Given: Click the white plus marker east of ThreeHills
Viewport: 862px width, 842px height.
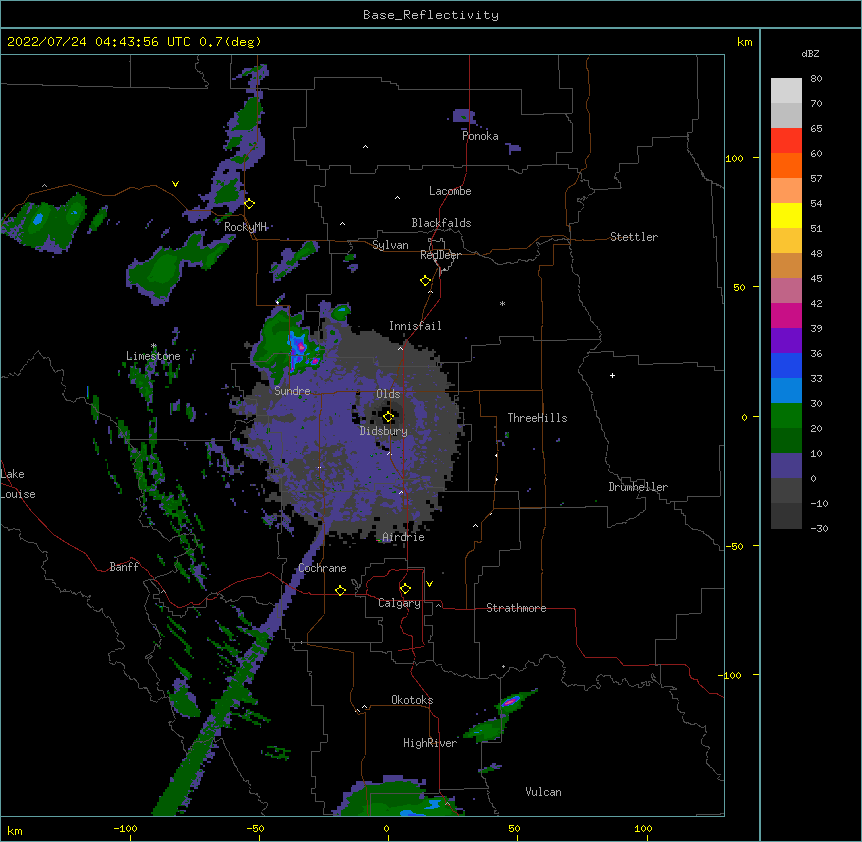Looking at the screenshot, I should coord(612,375).
